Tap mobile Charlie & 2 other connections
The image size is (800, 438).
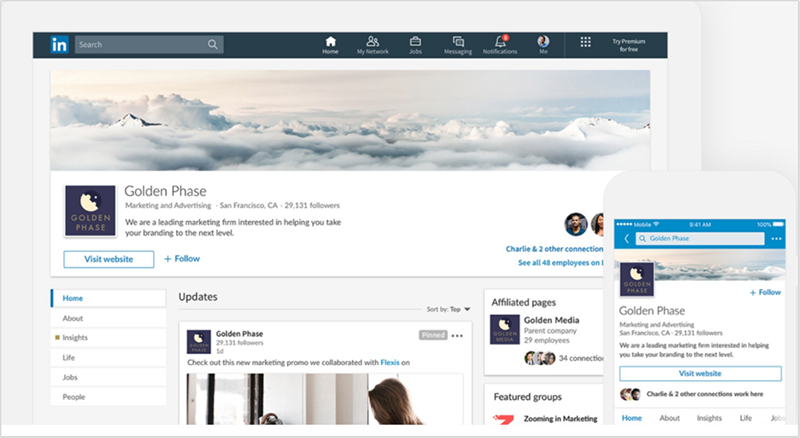click(705, 394)
